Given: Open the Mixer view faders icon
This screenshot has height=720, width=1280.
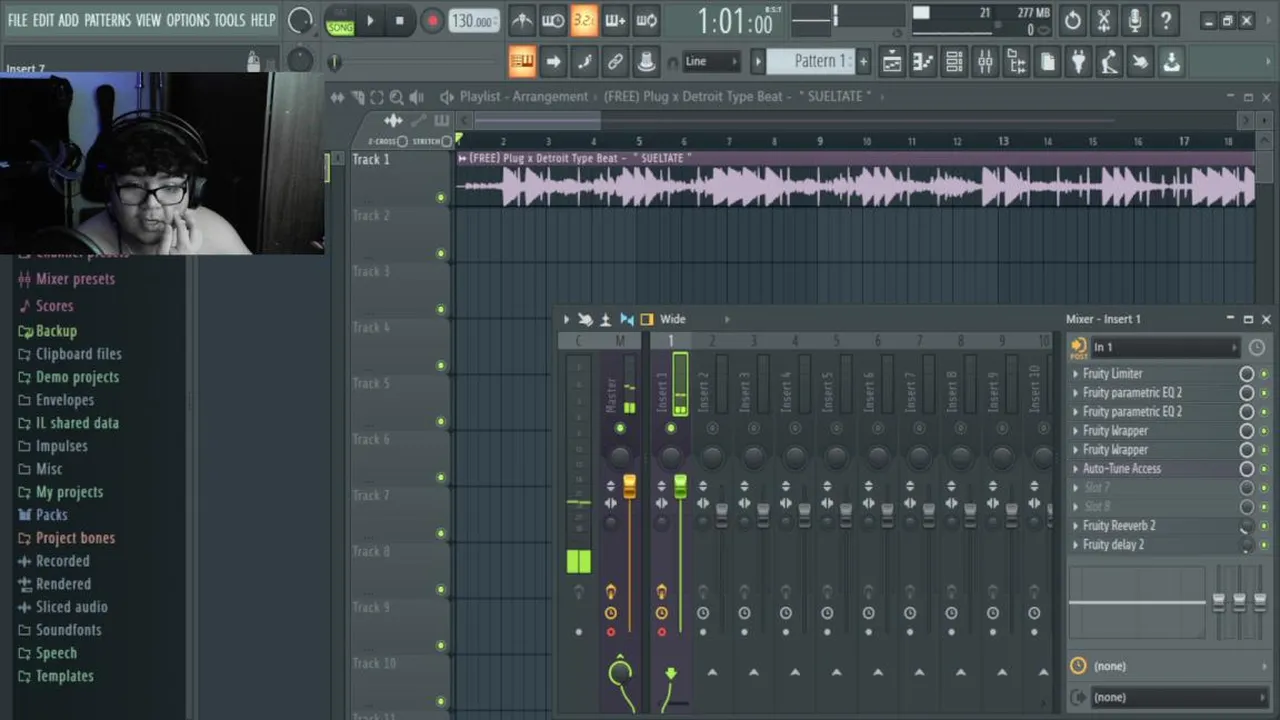Looking at the screenshot, I should [985, 62].
